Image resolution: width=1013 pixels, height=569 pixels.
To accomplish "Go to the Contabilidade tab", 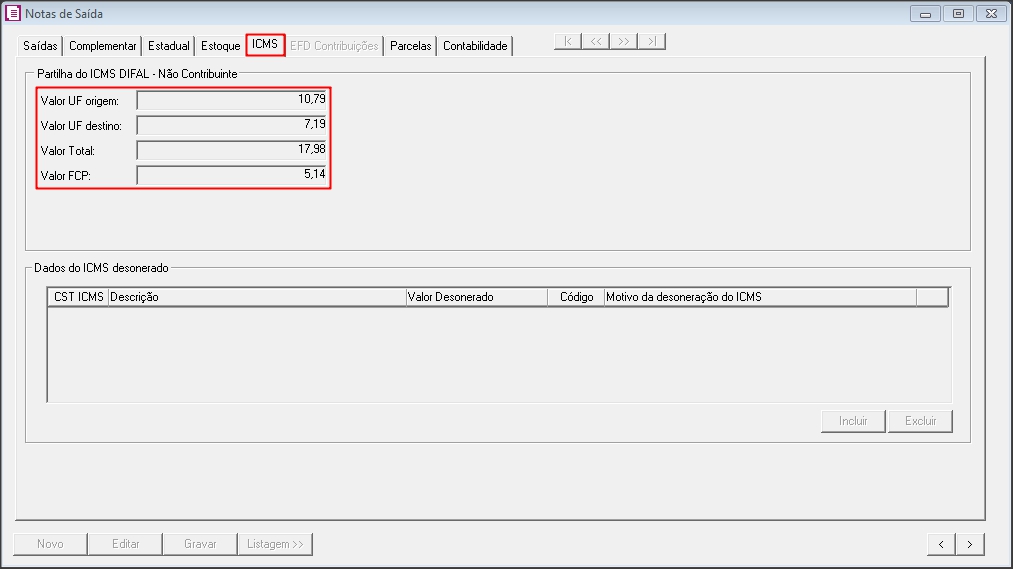I will tap(475, 46).
